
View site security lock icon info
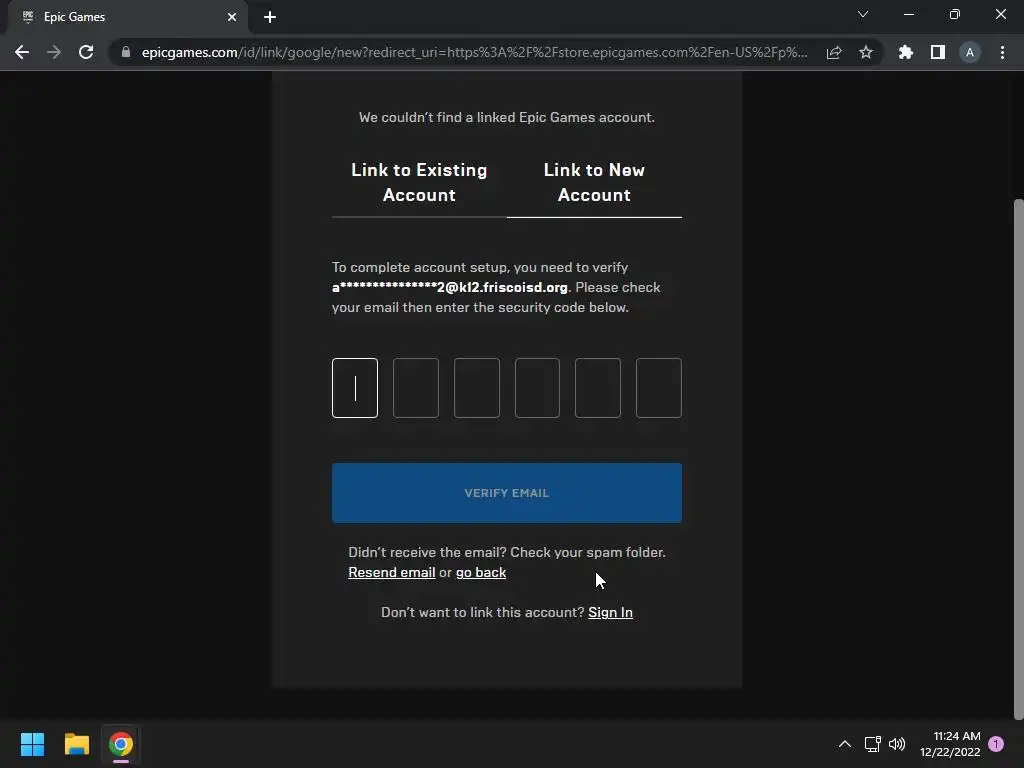click(x=126, y=52)
